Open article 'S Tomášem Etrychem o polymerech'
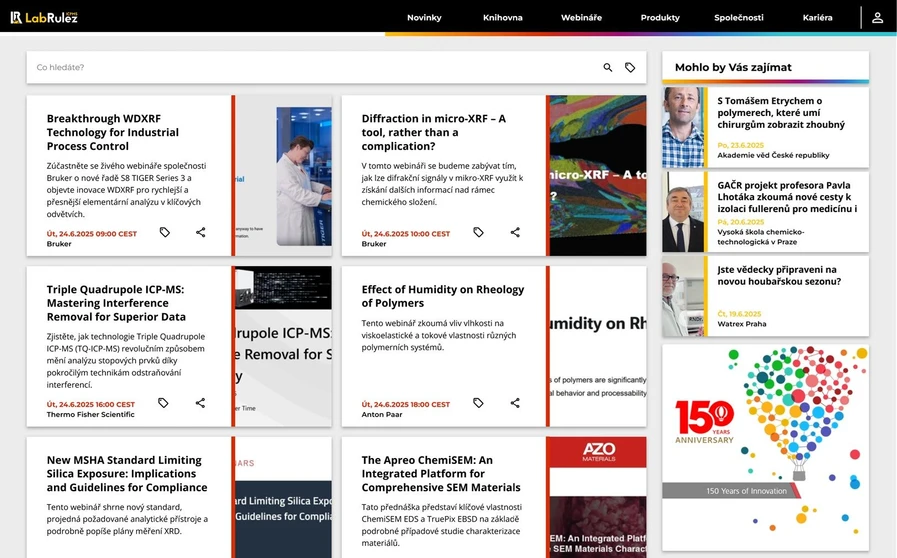 click(x=781, y=113)
